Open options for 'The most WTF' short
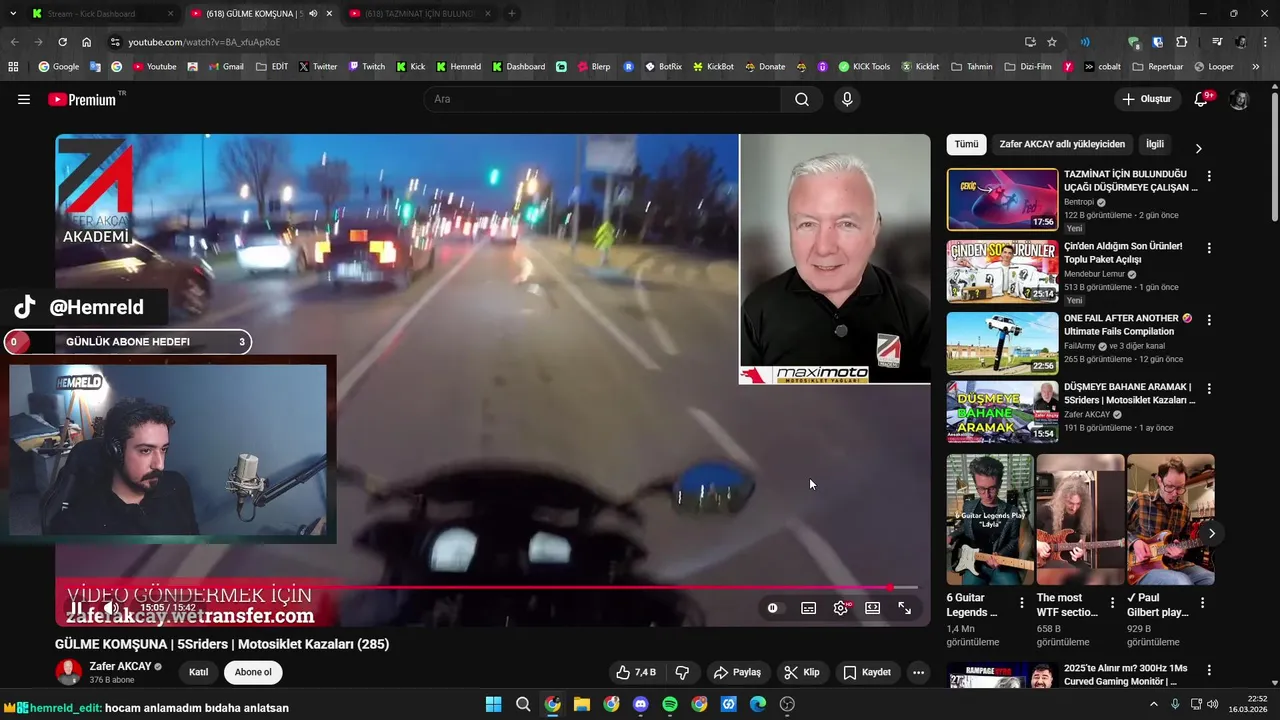The height and width of the screenshot is (720, 1280). [x=1112, y=603]
